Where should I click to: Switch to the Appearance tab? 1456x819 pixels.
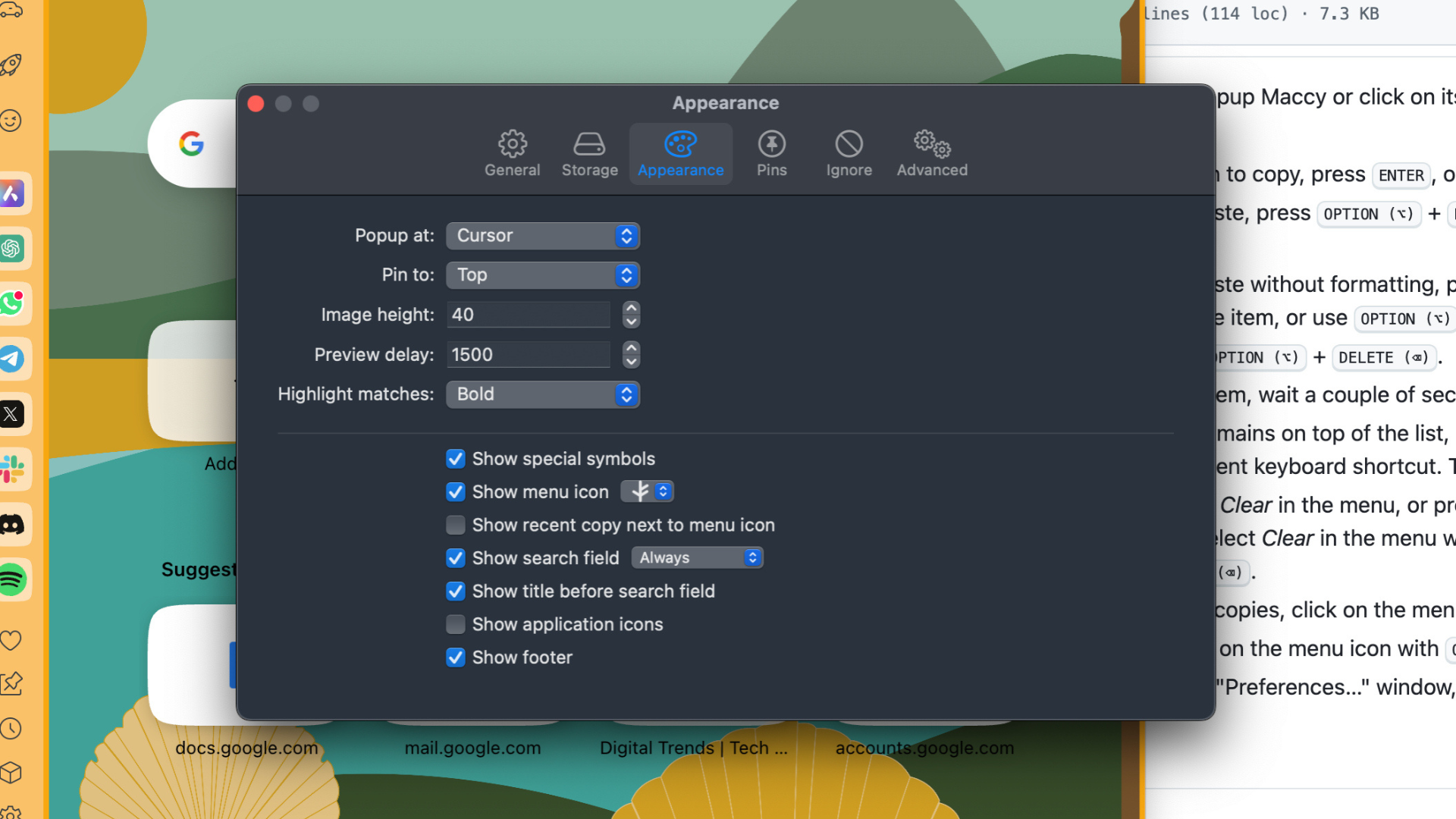point(680,152)
